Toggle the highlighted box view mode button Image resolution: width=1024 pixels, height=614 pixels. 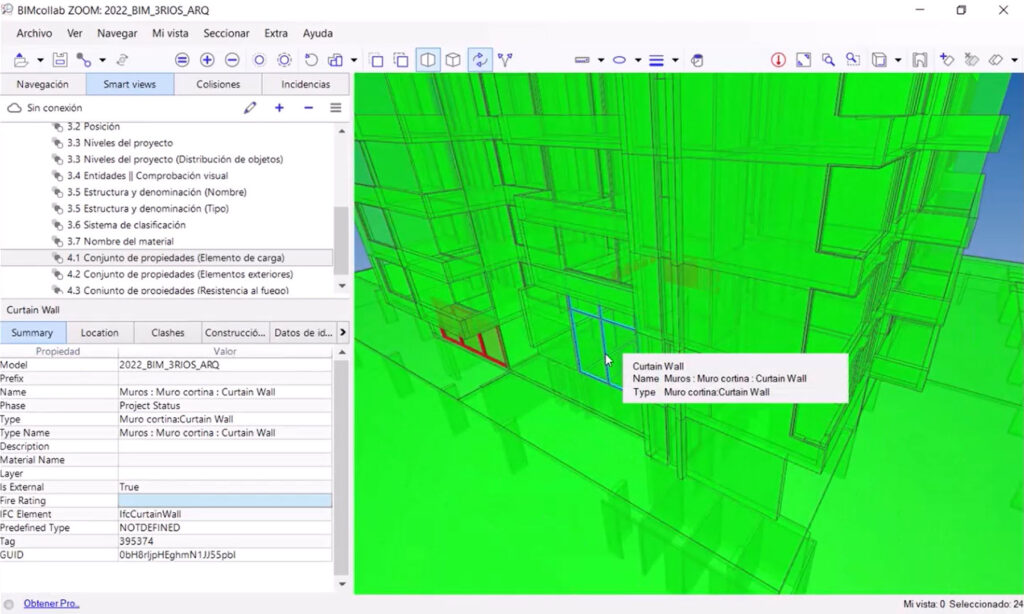pyautogui.click(x=428, y=60)
